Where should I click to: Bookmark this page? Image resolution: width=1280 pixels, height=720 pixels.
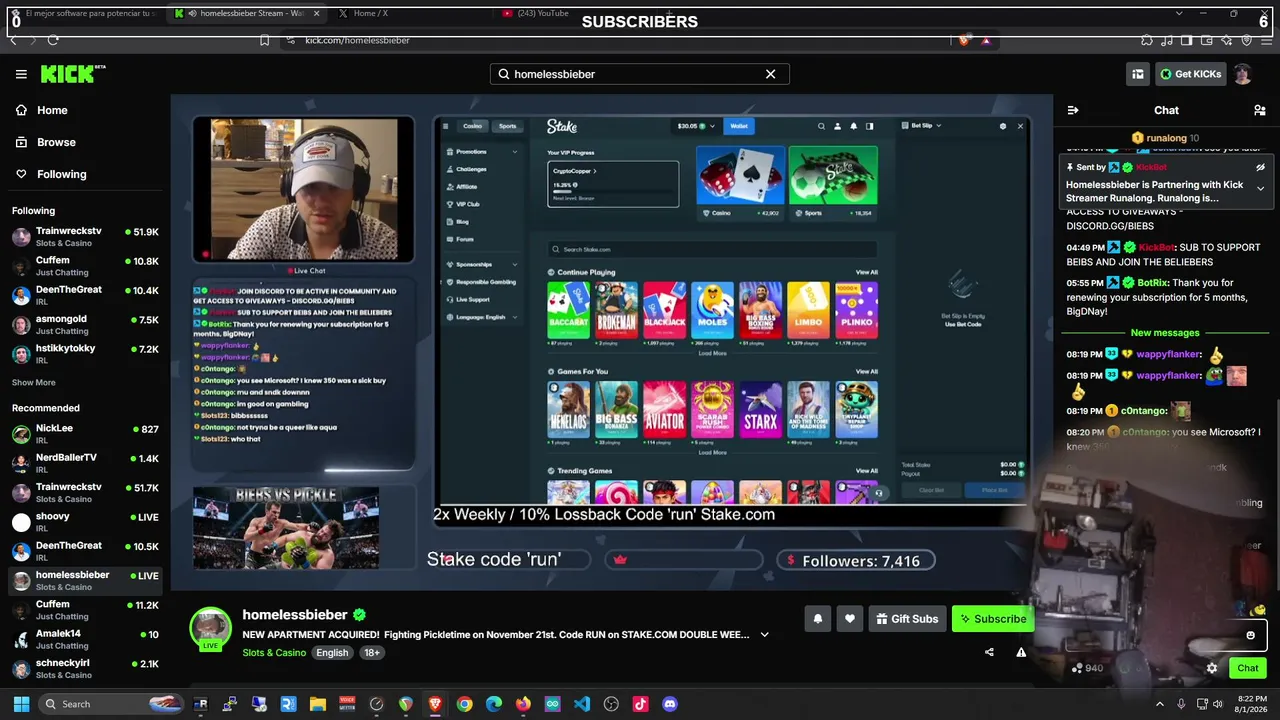(264, 40)
